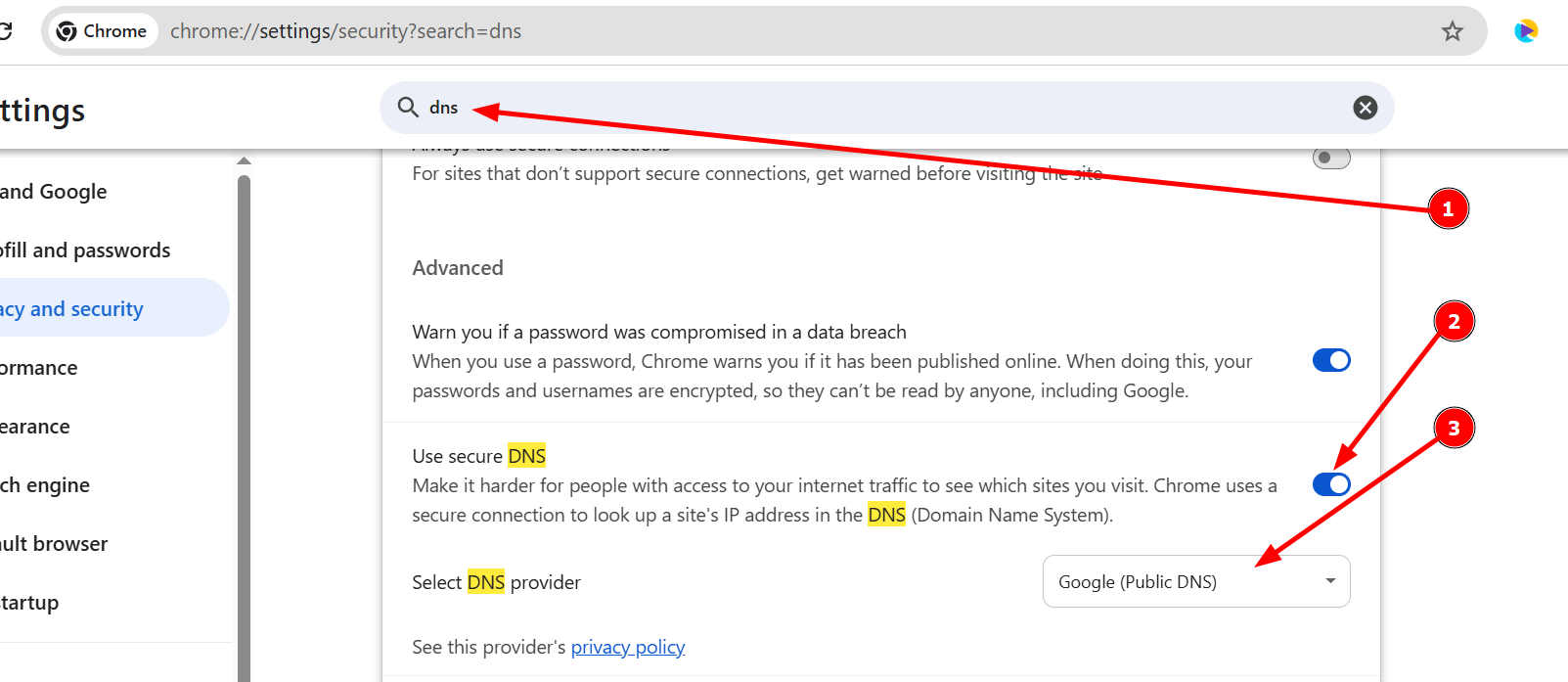The image size is (1568, 682).
Task: Go to Search engine settings in sidebar
Action: [45, 485]
